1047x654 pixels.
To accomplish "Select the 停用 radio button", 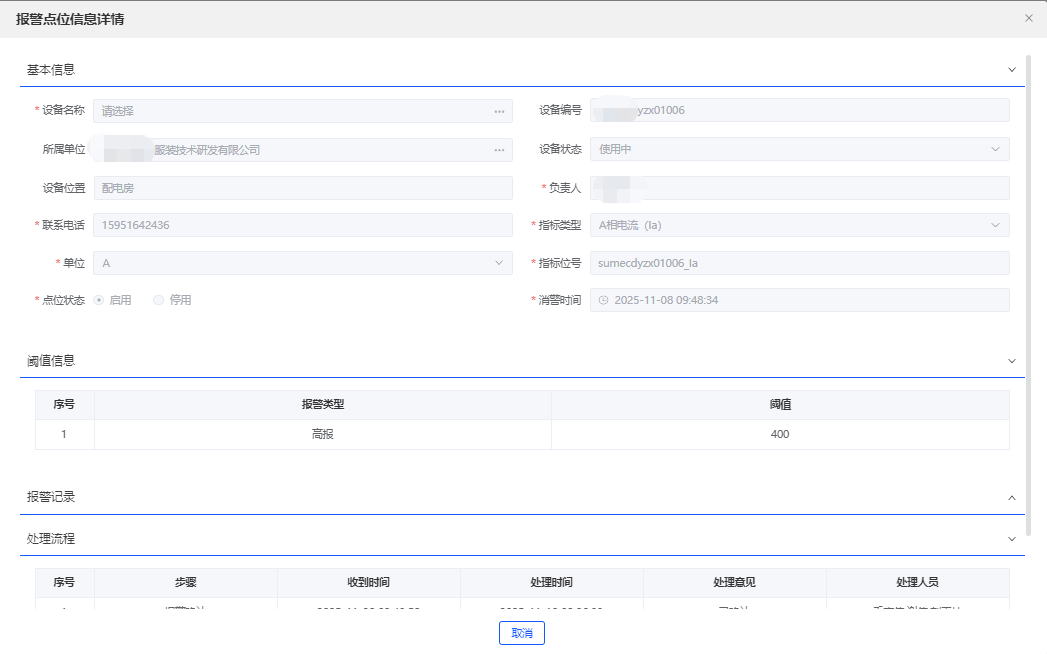I will [158, 299].
